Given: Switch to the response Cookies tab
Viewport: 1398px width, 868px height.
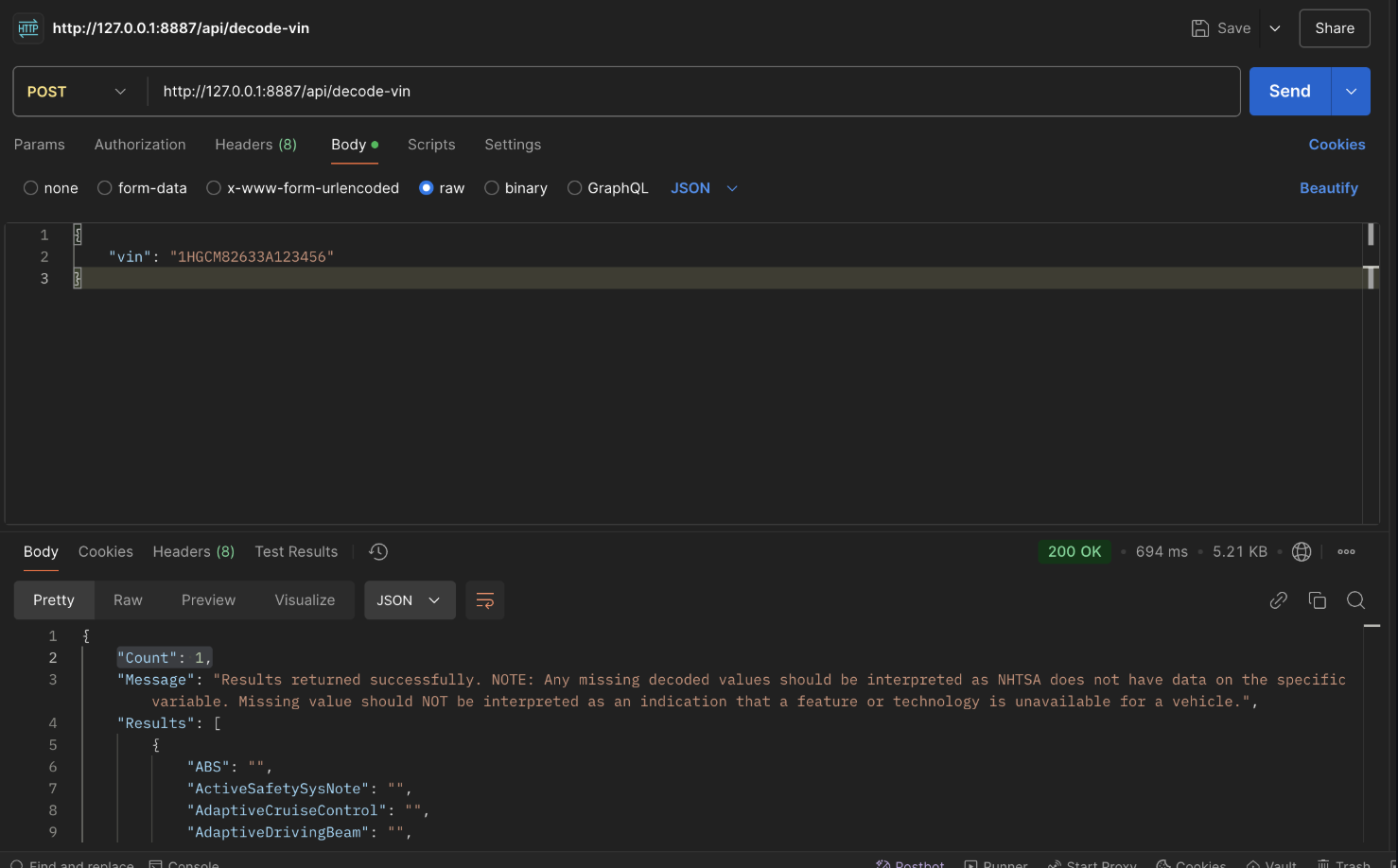Looking at the screenshot, I should coord(106,552).
